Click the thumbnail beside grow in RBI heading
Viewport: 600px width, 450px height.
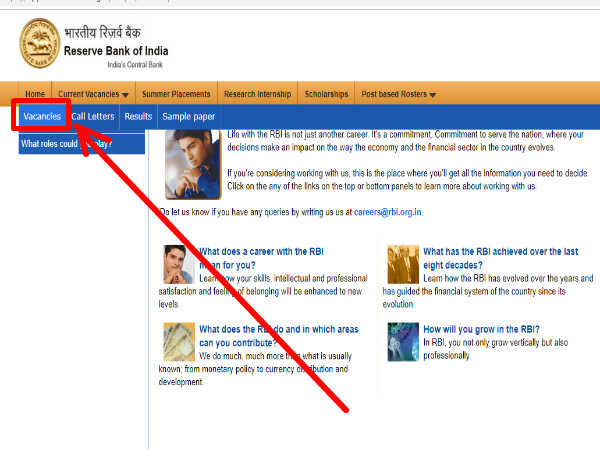click(x=403, y=342)
